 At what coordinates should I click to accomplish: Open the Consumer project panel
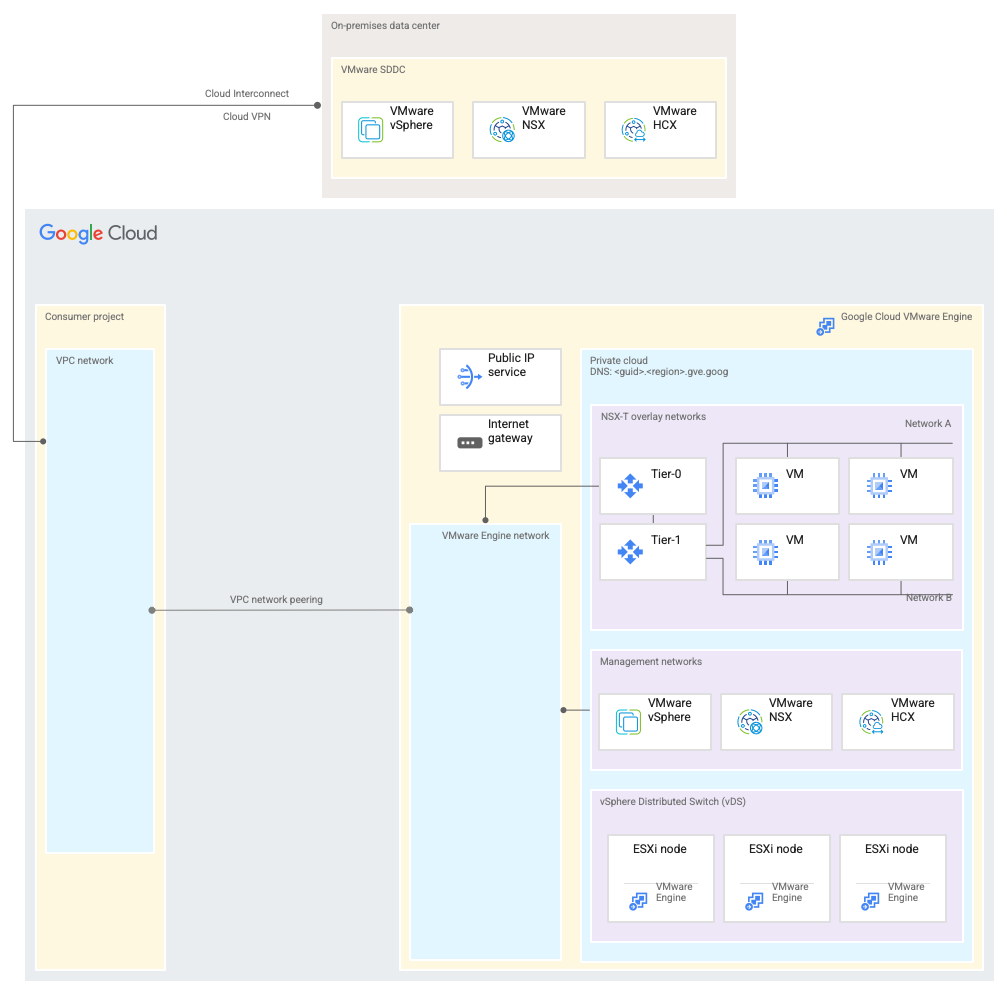[x=84, y=316]
